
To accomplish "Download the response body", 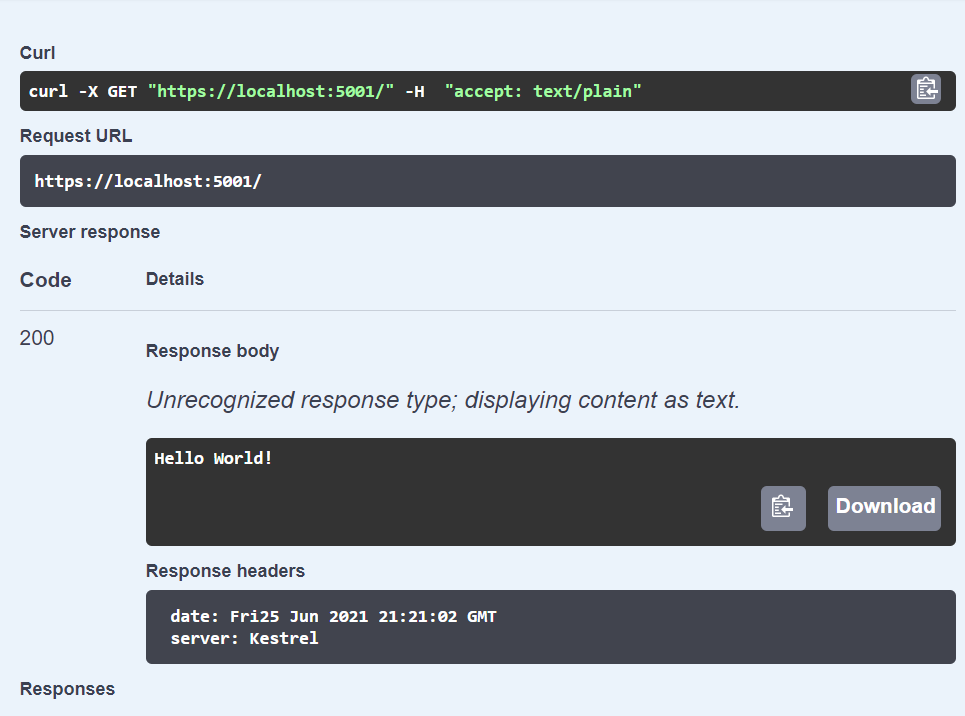I will pos(884,507).
